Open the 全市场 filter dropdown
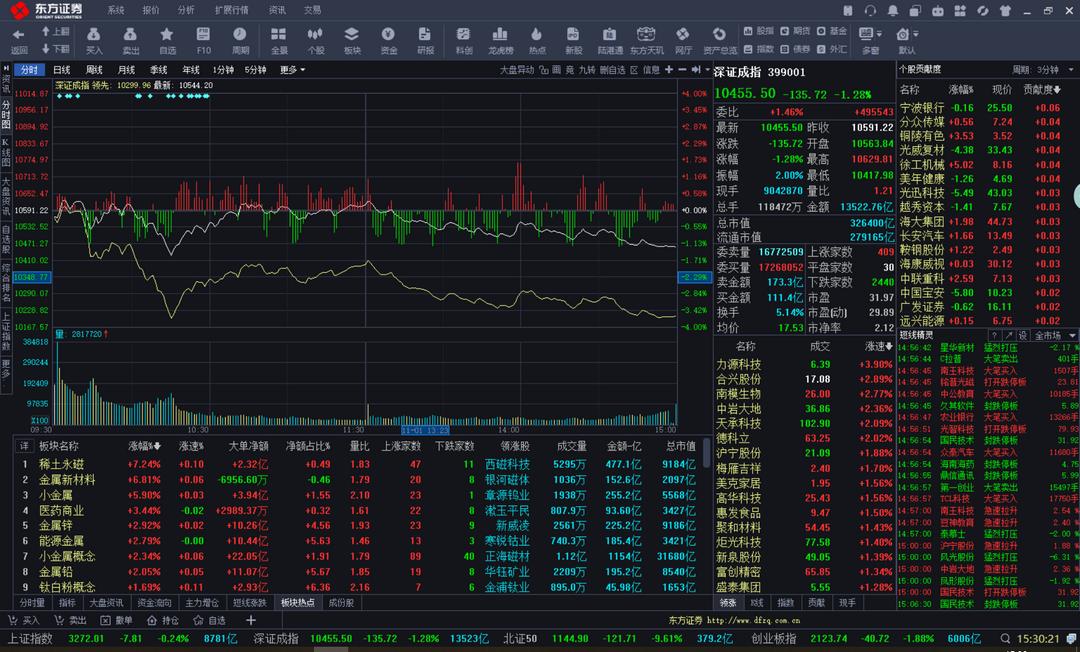Viewport: 1080px width, 652px height. point(1053,335)
